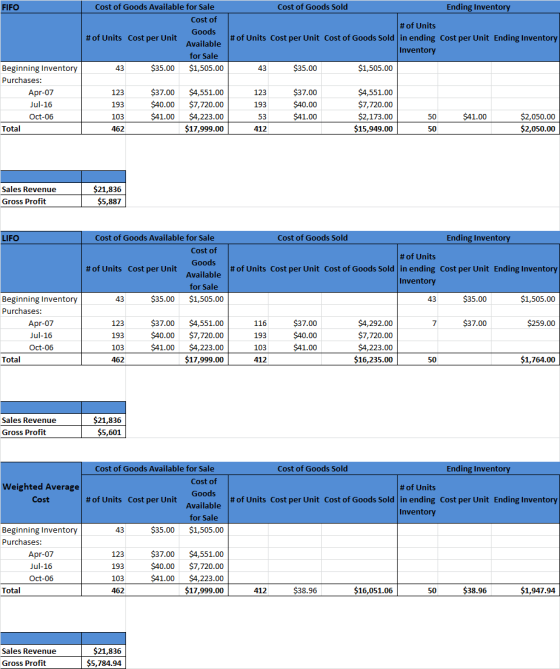
Task: Select FIFO Oct-06 cost of goods sold $2,173.00
Action: tap(375, 117)
